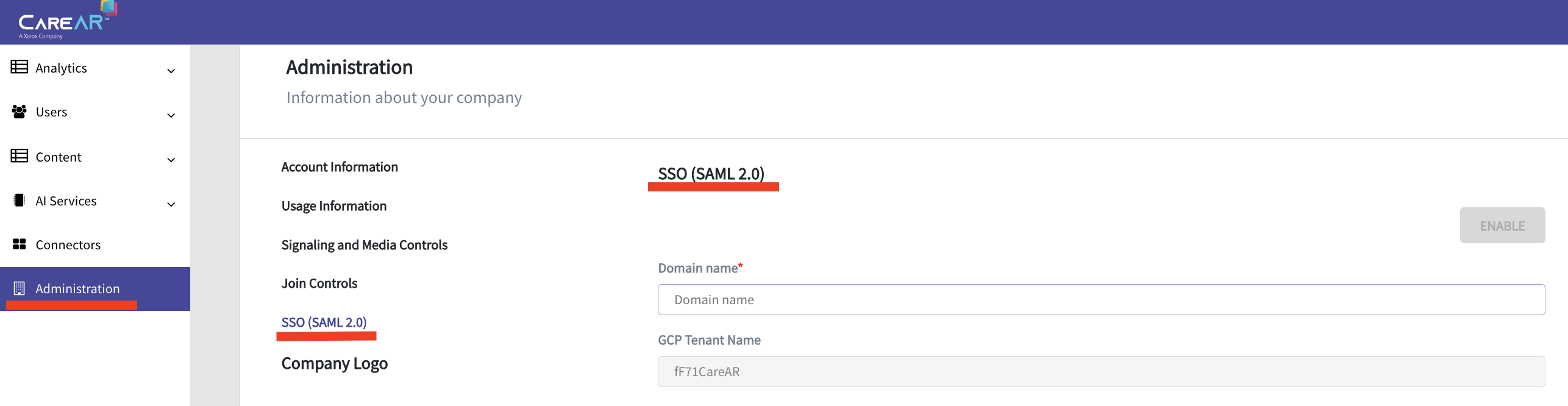Open the Join Controls section

319,283
